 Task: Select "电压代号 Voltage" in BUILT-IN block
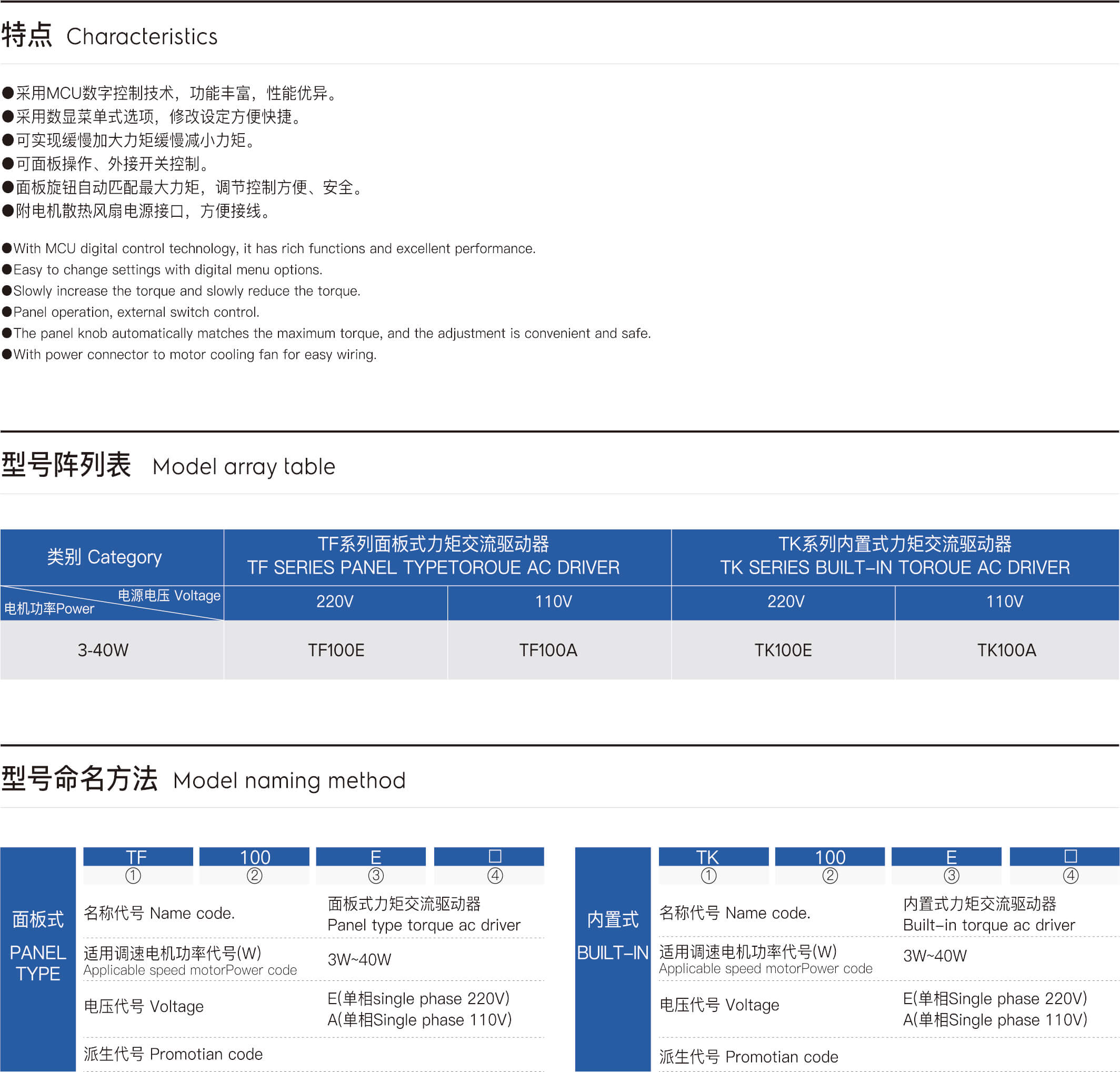coord(719,1005)
